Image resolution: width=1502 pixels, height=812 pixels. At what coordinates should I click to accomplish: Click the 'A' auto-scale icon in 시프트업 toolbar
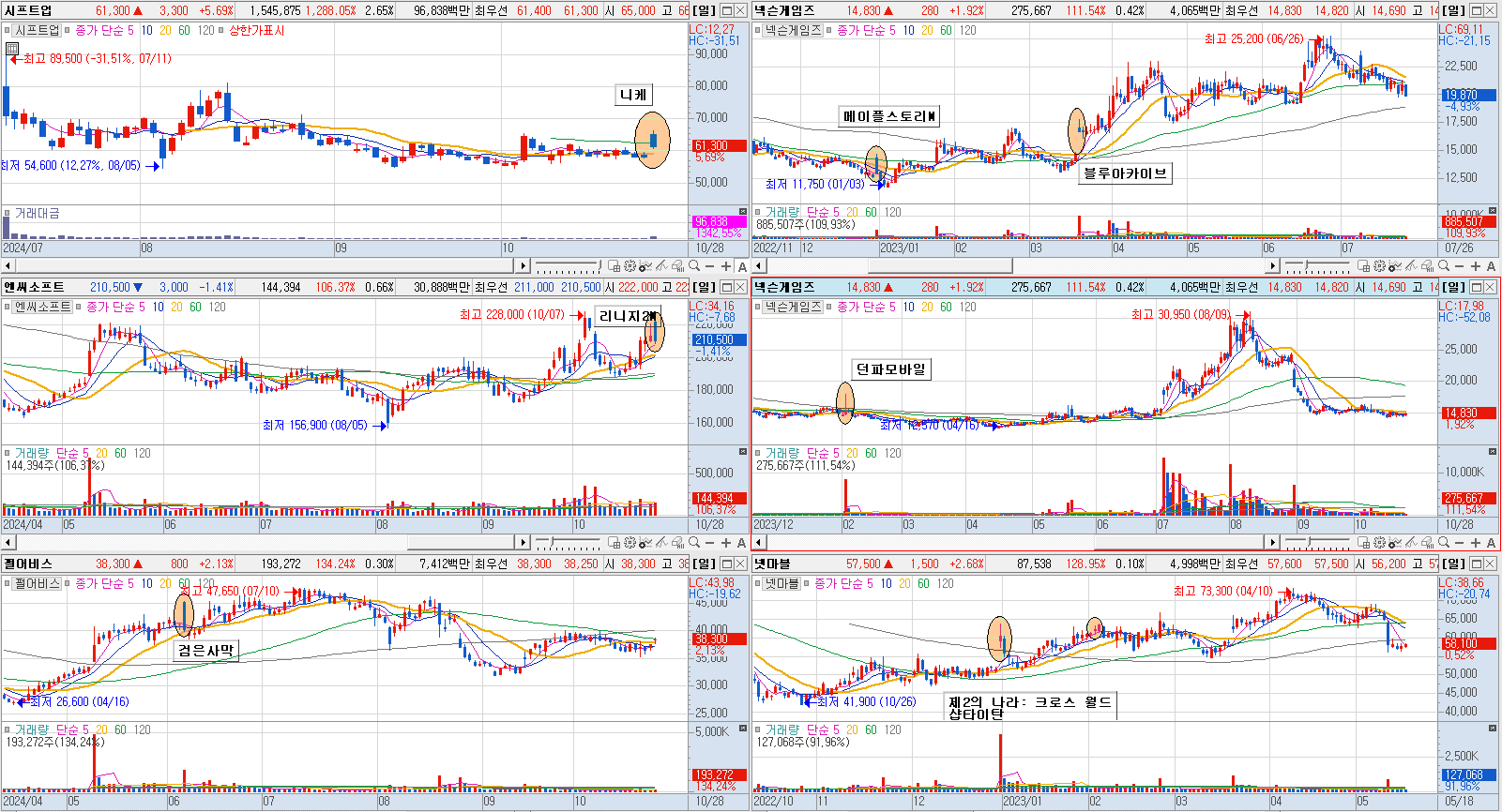coord(742,266)
